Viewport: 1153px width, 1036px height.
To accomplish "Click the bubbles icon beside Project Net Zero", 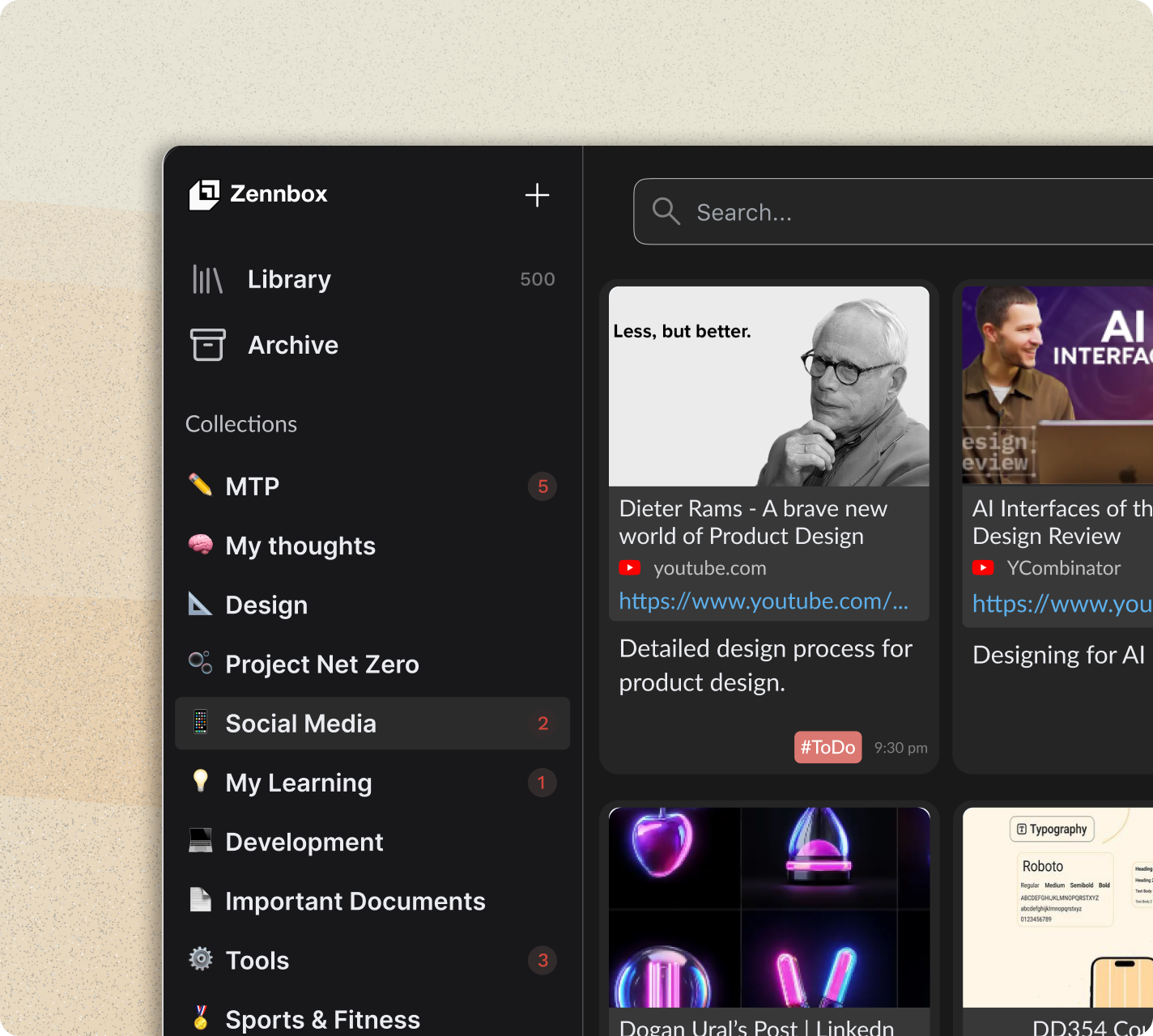I will [x=200, y=663].
